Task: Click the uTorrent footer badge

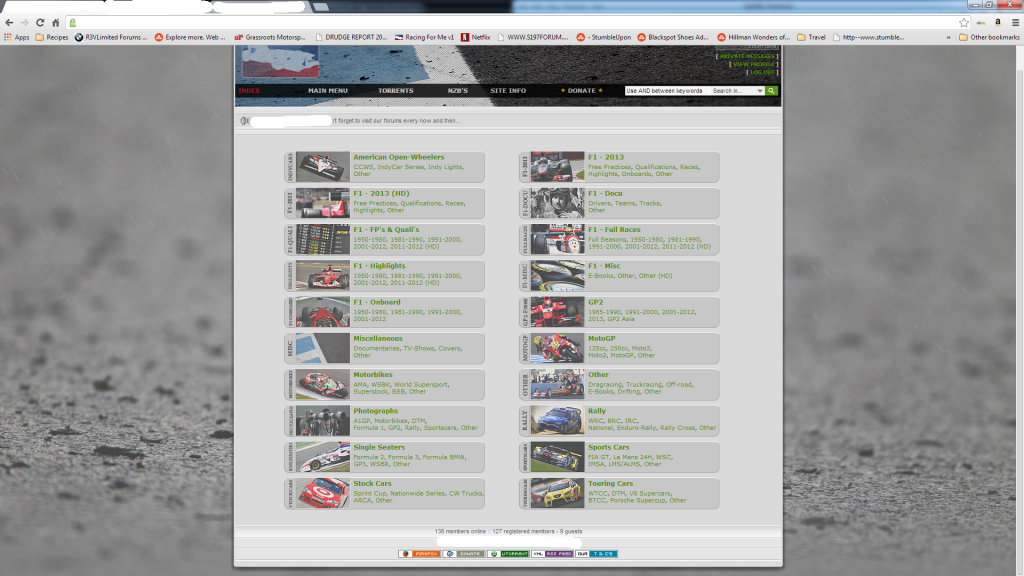Action: click(507, 553)
